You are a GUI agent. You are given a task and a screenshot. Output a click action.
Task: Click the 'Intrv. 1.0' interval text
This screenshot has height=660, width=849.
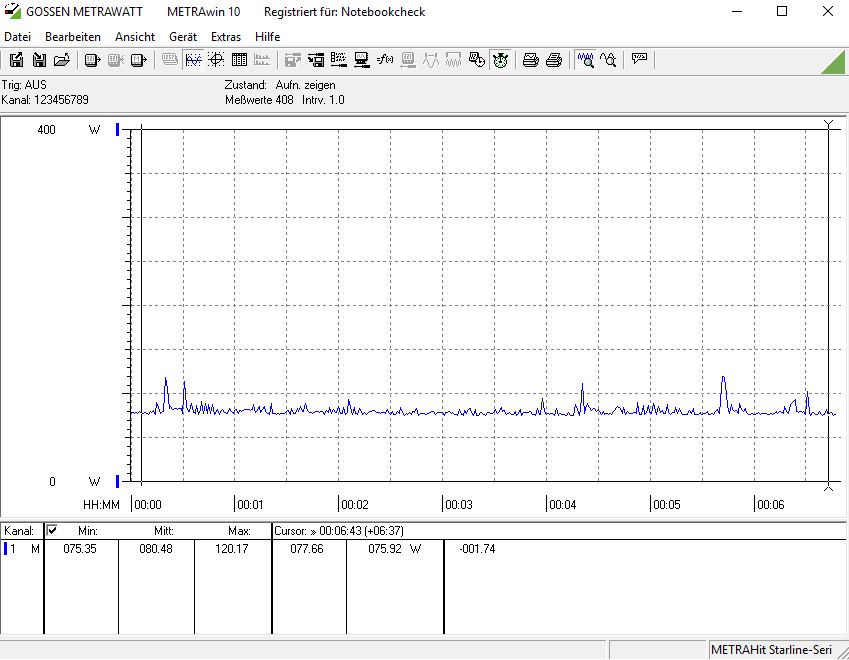tap(323, 100)
